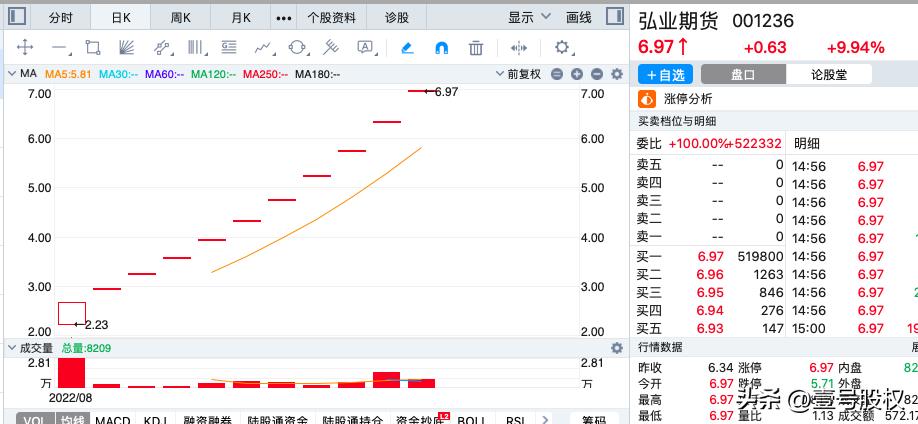Click the horizontal mirror/range measure icon
The image size is (918, 424).
[x=519, y=47]
